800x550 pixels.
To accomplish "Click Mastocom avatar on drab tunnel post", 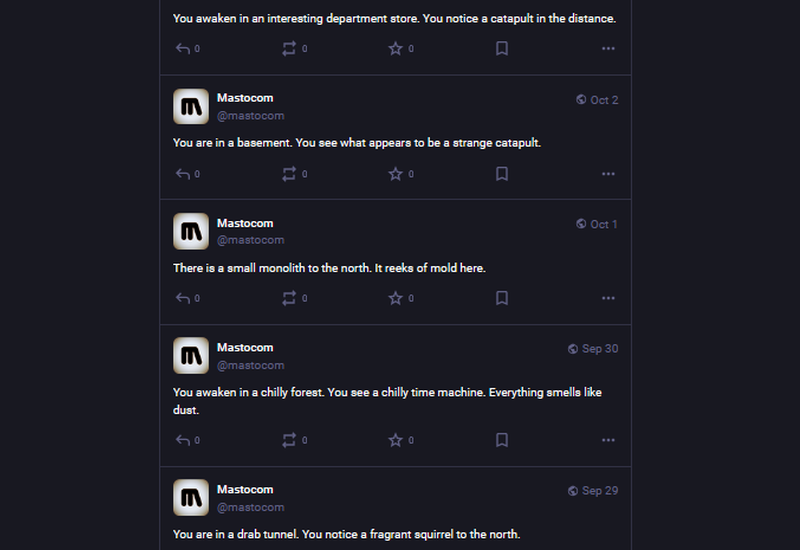I will pyautogui.click(x=191, y=497).
